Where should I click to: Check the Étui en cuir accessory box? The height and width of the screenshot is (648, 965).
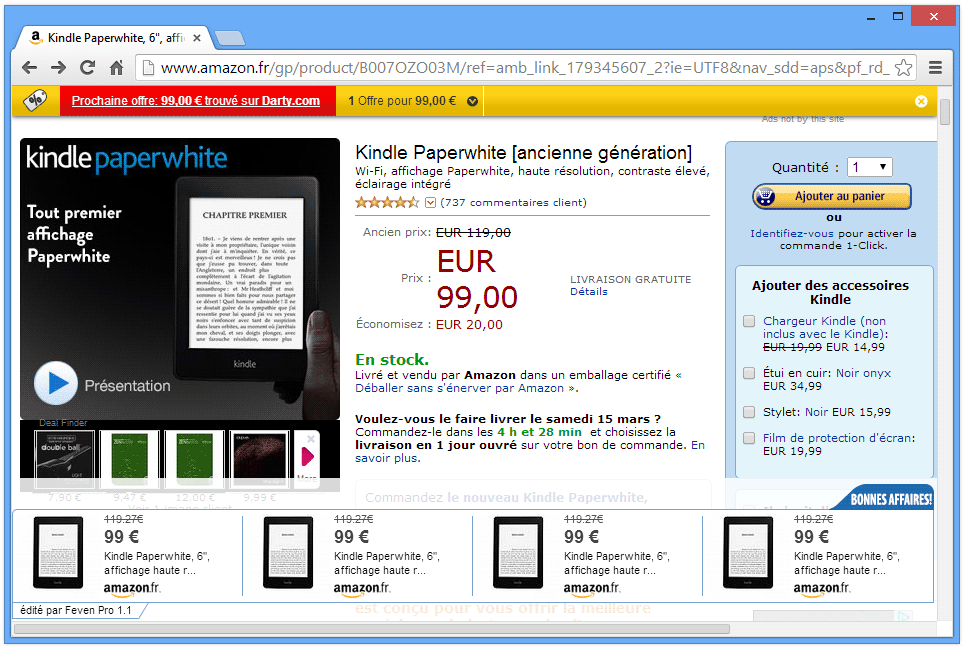tap(749, 373)
